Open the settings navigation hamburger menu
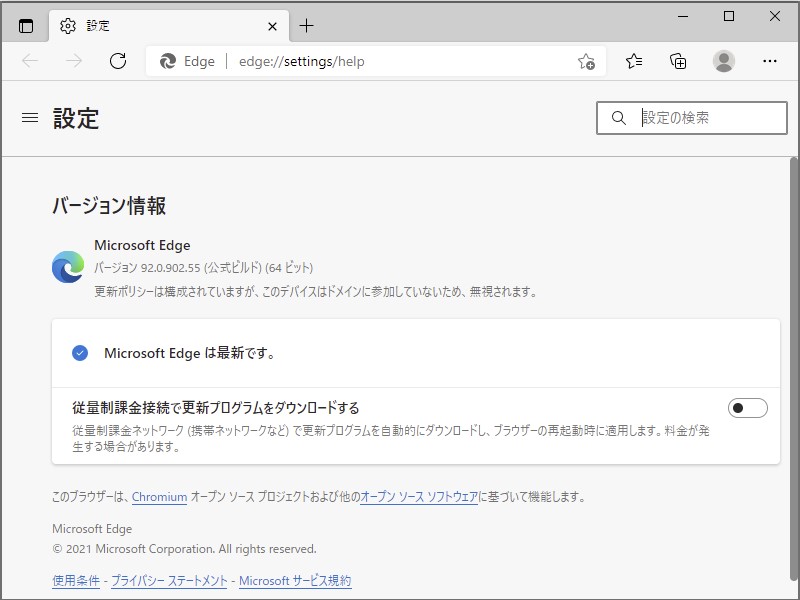The image size is (800, 600). click(x=29, y=117)
